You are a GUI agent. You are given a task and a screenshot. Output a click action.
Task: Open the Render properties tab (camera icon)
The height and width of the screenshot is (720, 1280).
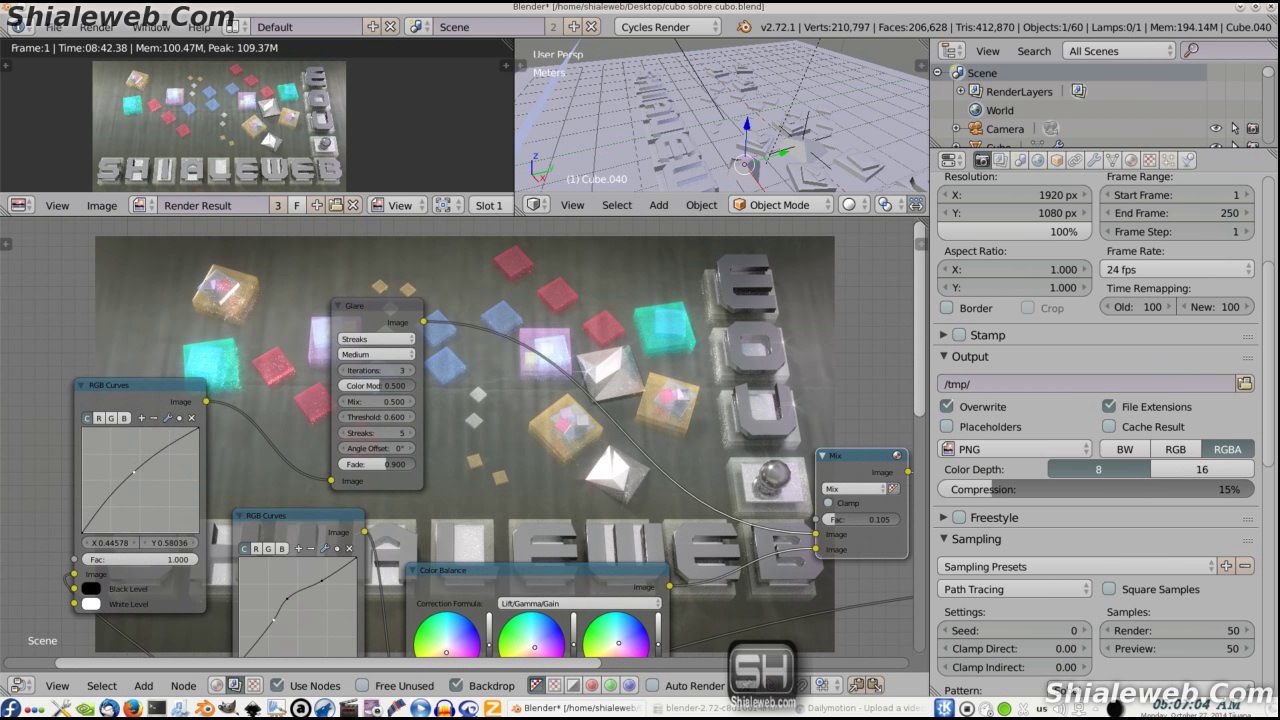click(982, 160)
